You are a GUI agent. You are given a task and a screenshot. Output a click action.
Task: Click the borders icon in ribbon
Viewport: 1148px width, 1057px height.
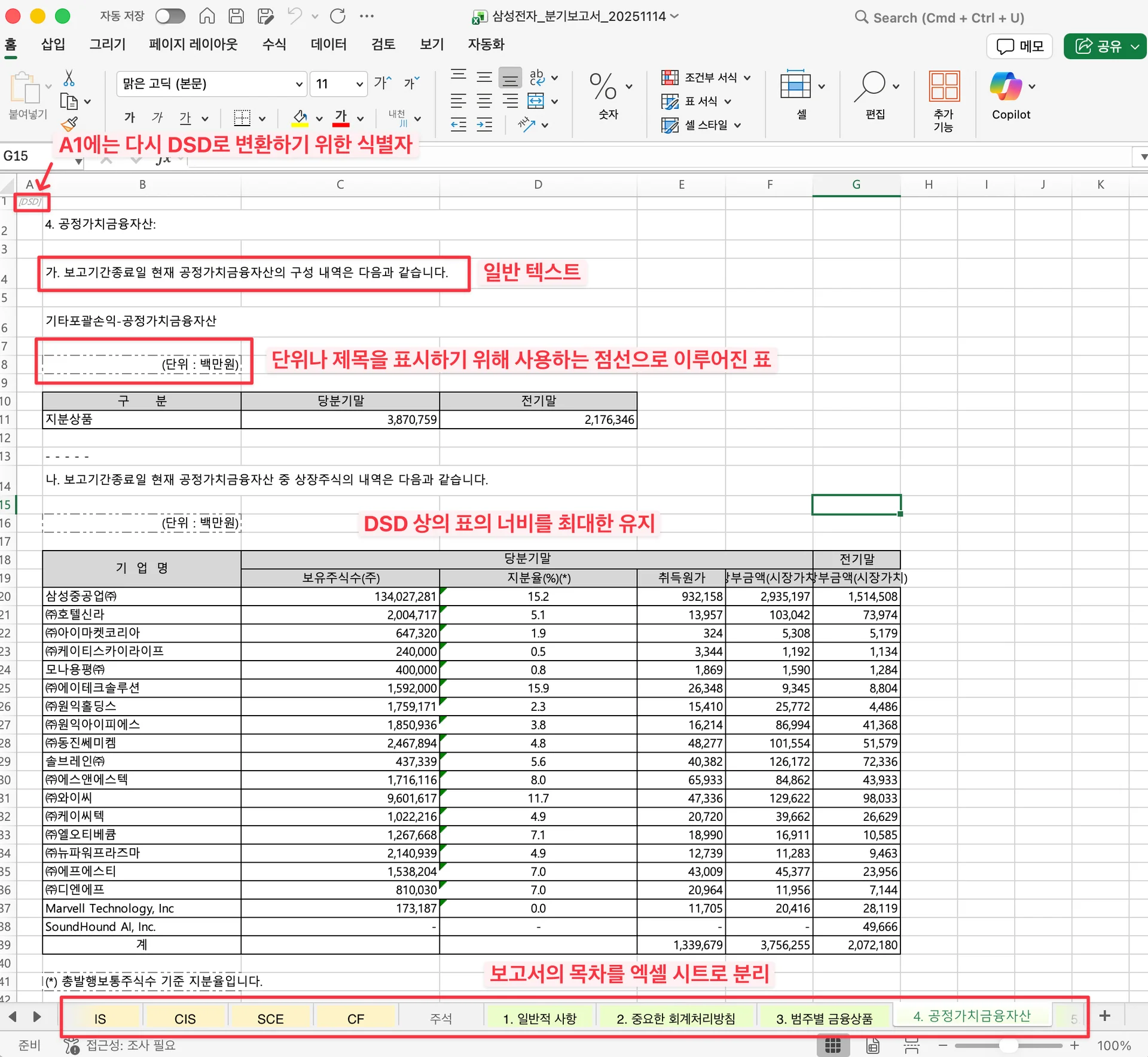(x=242, y=118)
